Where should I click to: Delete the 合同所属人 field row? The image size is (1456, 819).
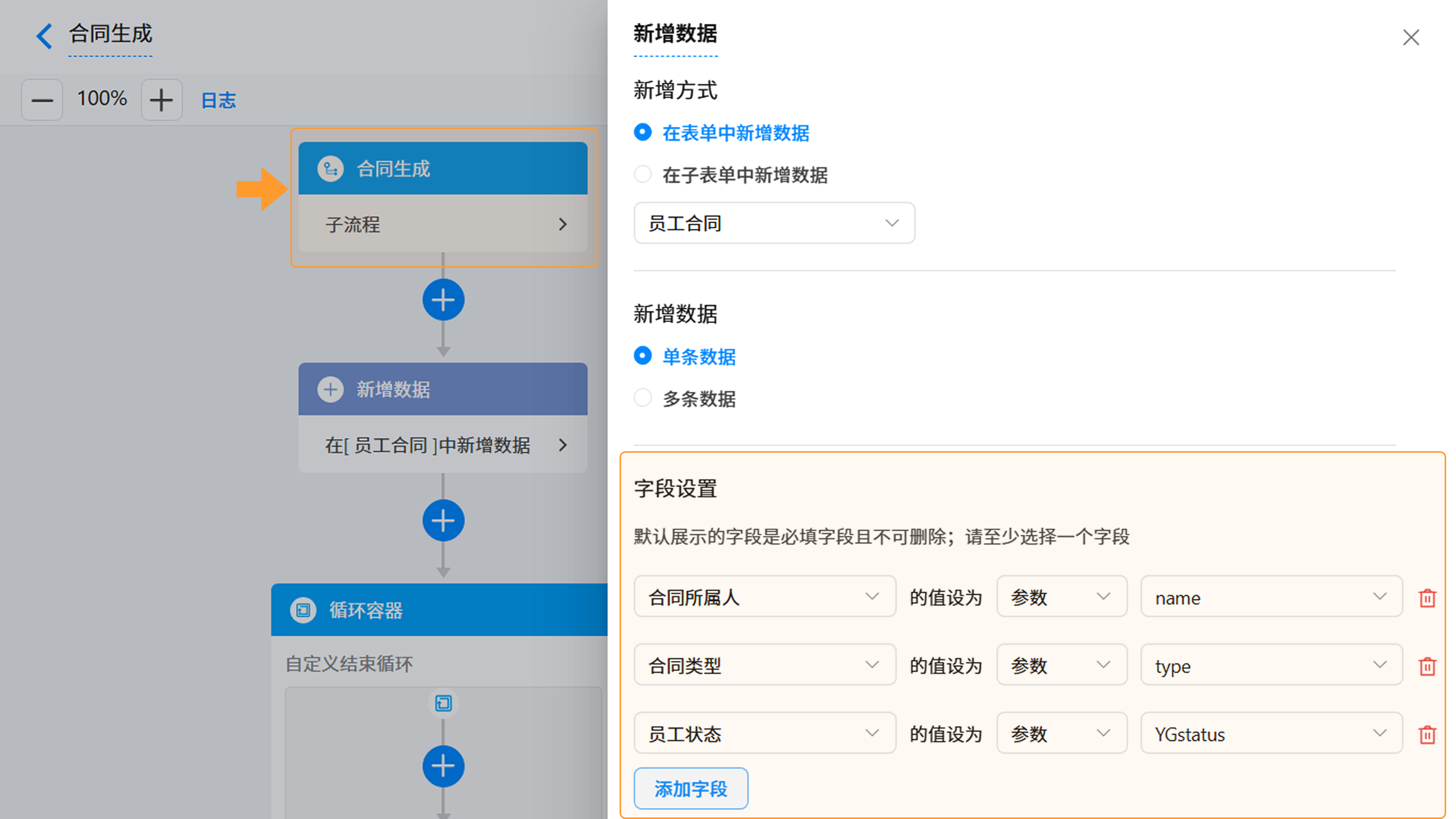1427,598
